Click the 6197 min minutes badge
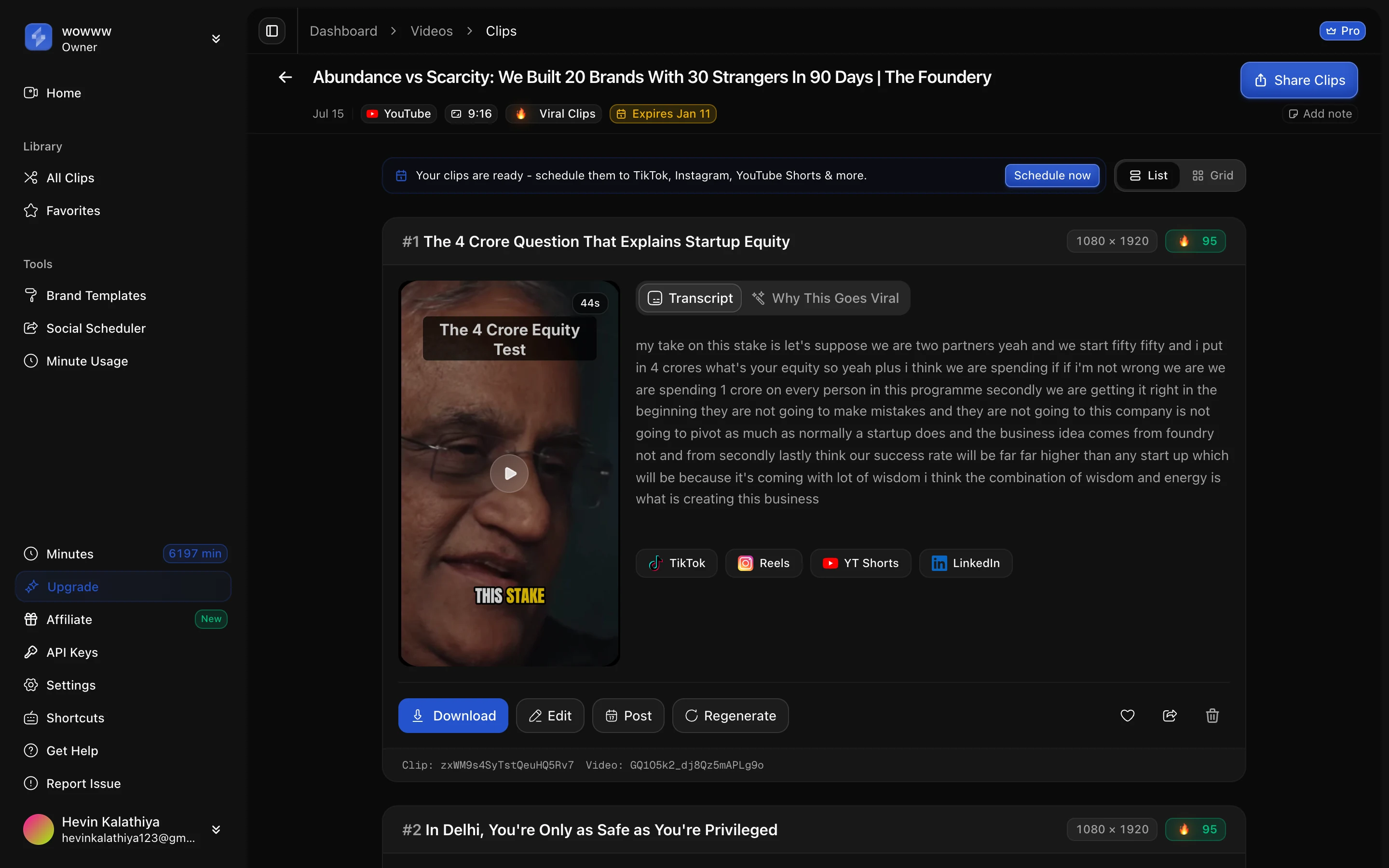The image size is (1389, 868). (x=195, y=554)
